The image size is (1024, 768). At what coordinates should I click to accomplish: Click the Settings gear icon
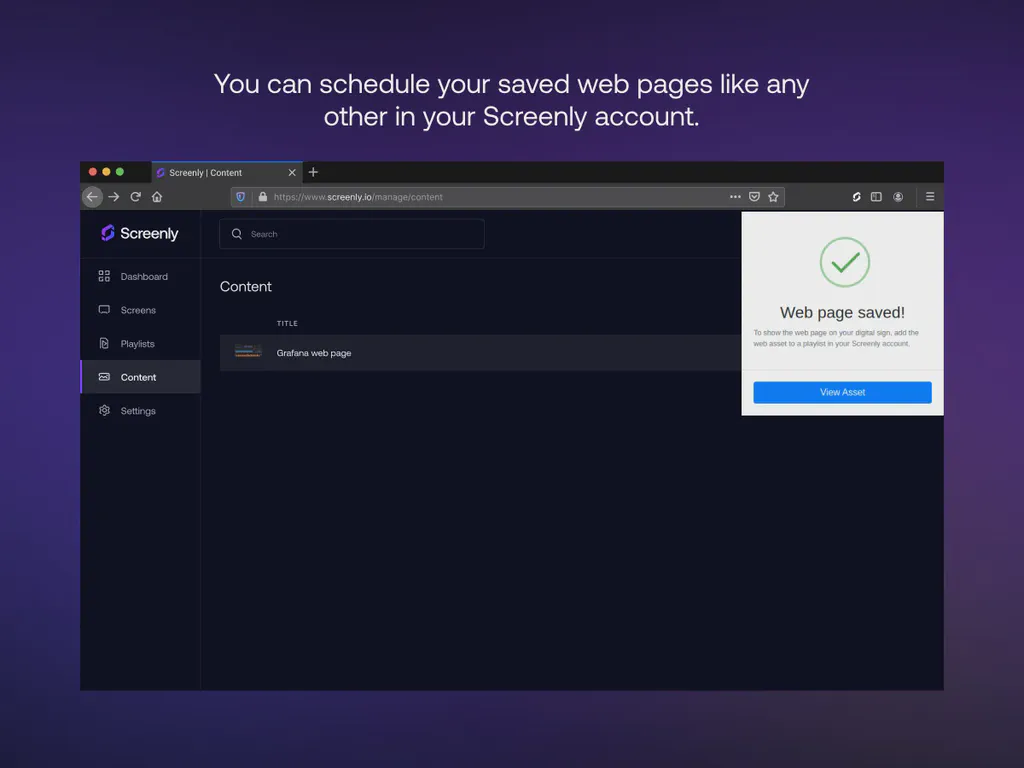point(104,410)
